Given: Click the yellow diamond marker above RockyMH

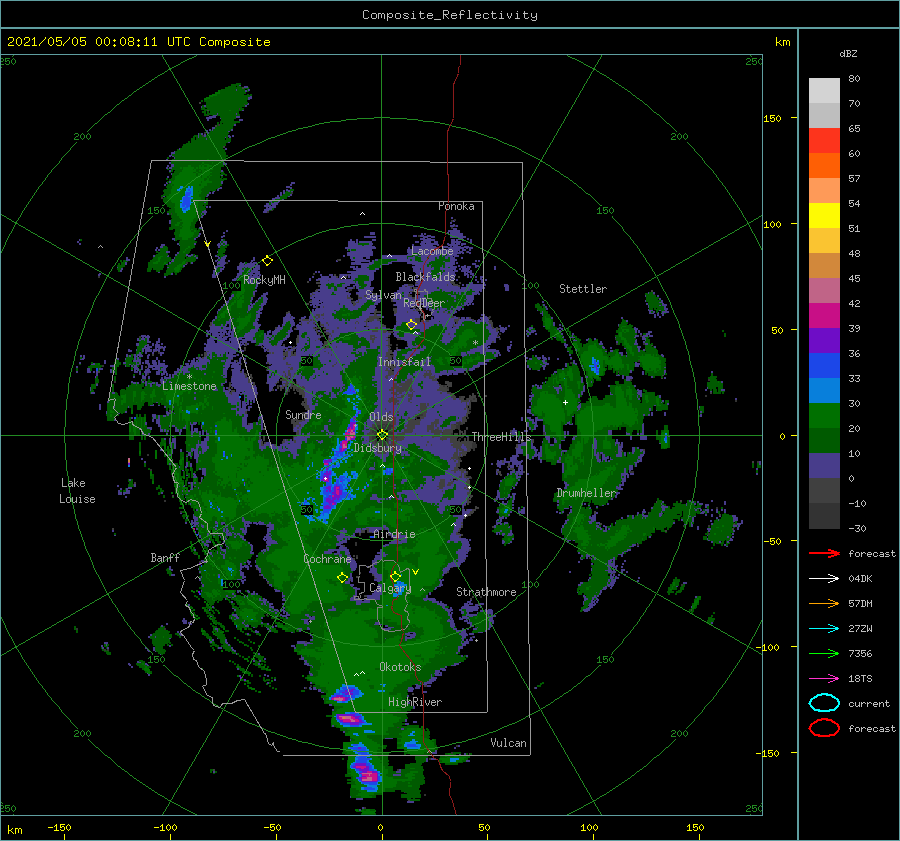Looking at the screenshot, I should click(267, 261).
